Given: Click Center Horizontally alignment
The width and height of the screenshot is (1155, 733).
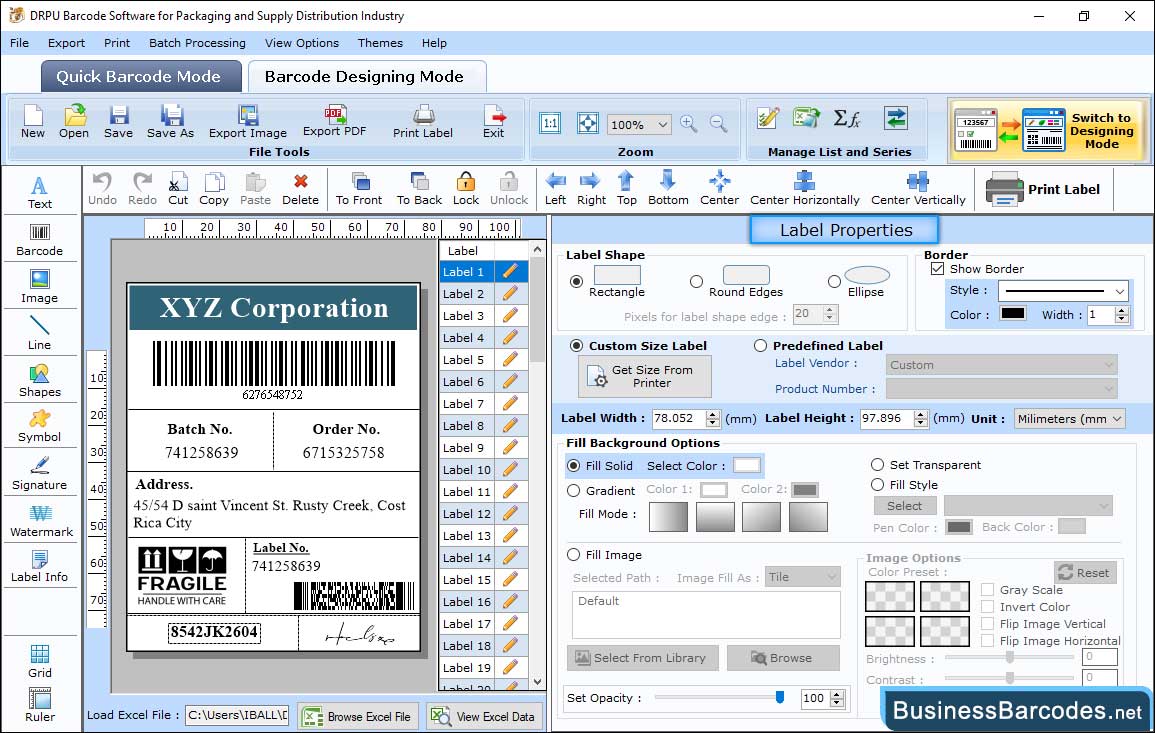Looking at the screenshot, I should 804,189.
